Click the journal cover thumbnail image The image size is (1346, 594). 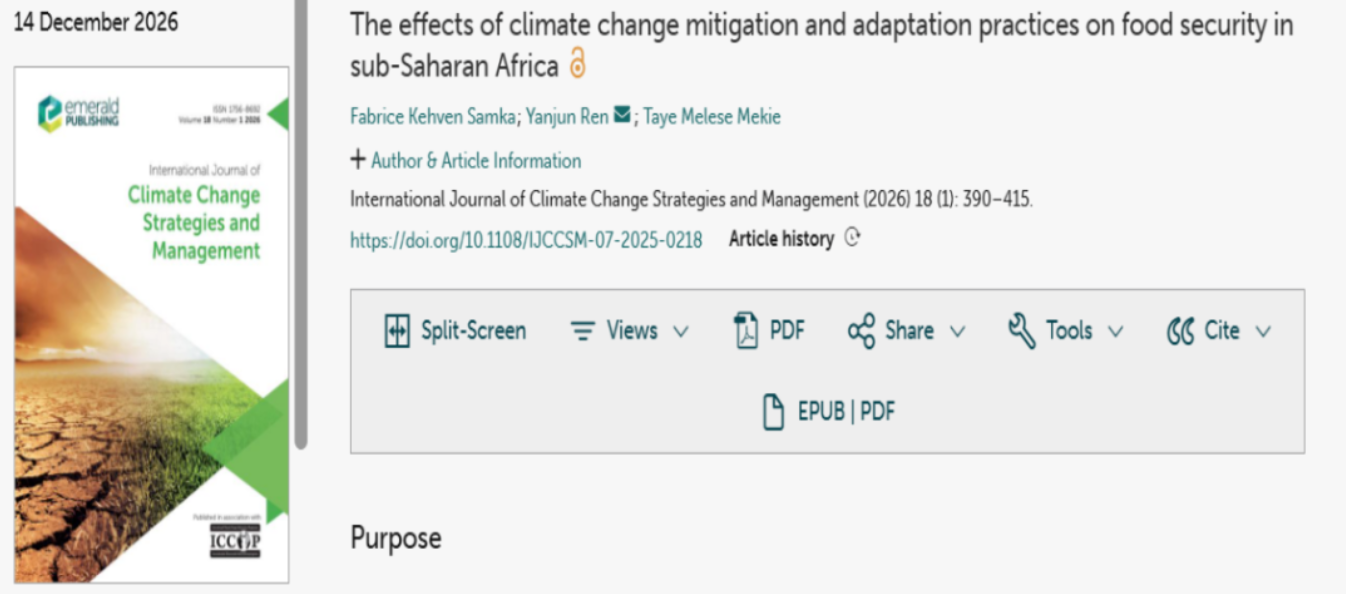click(151, 325)
